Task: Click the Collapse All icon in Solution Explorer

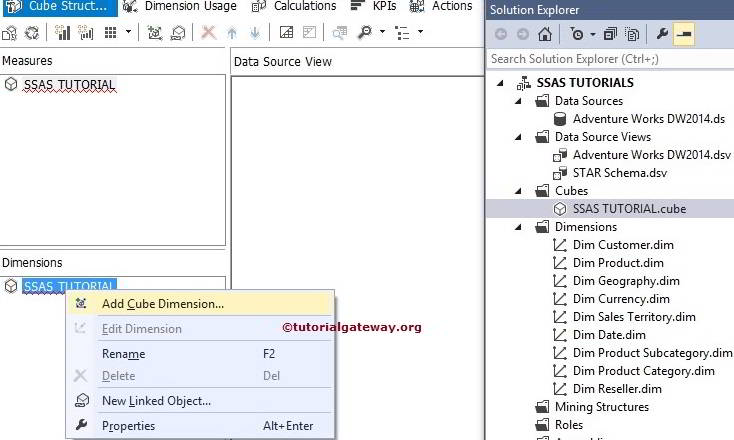Action: [x=610, y=34]
